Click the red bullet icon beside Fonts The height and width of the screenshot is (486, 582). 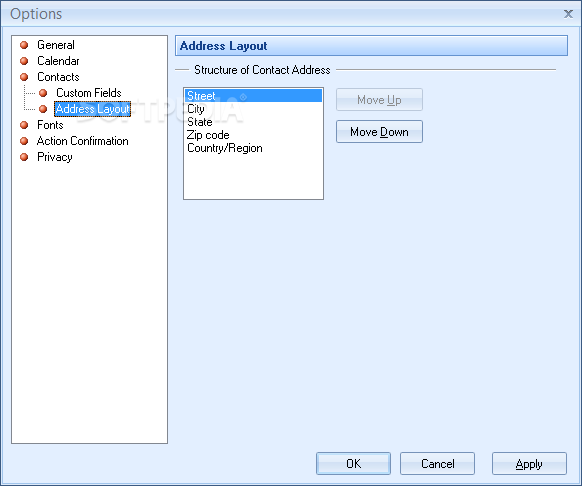[24, 125]
